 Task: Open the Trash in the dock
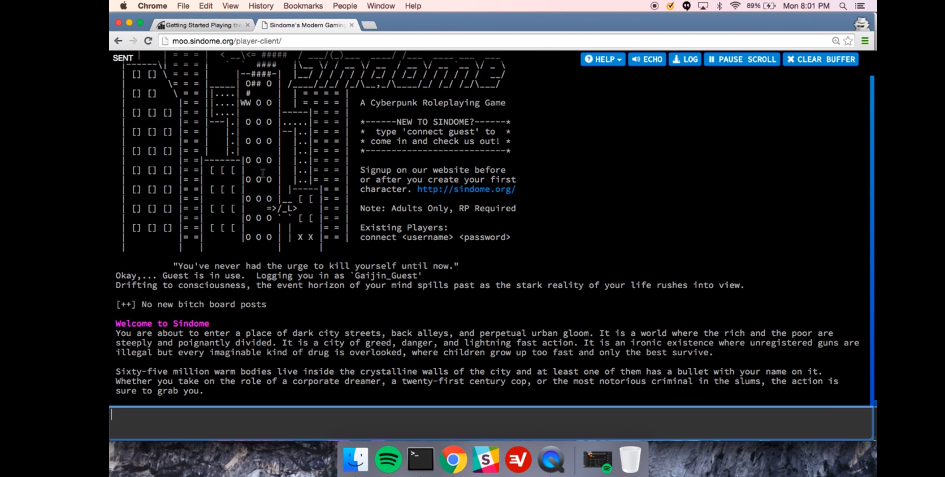630,460
